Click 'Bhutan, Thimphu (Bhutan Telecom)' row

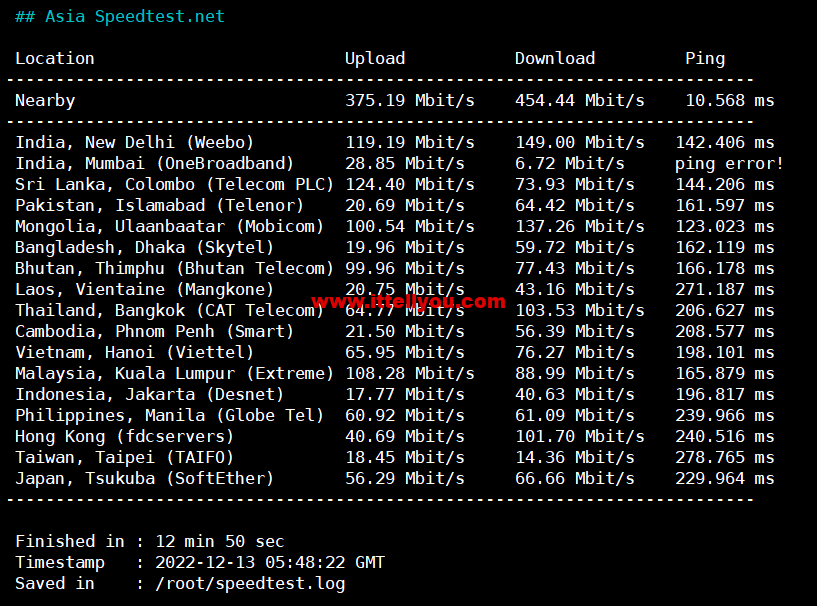coord(175,268)
